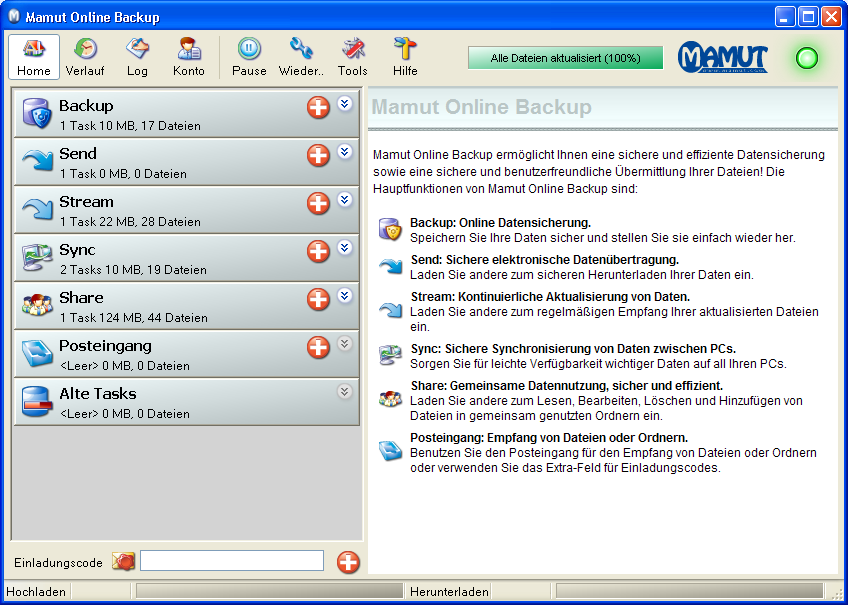Click '1 Task 10 MB, 17 Dateien' text

click(130, 126)
